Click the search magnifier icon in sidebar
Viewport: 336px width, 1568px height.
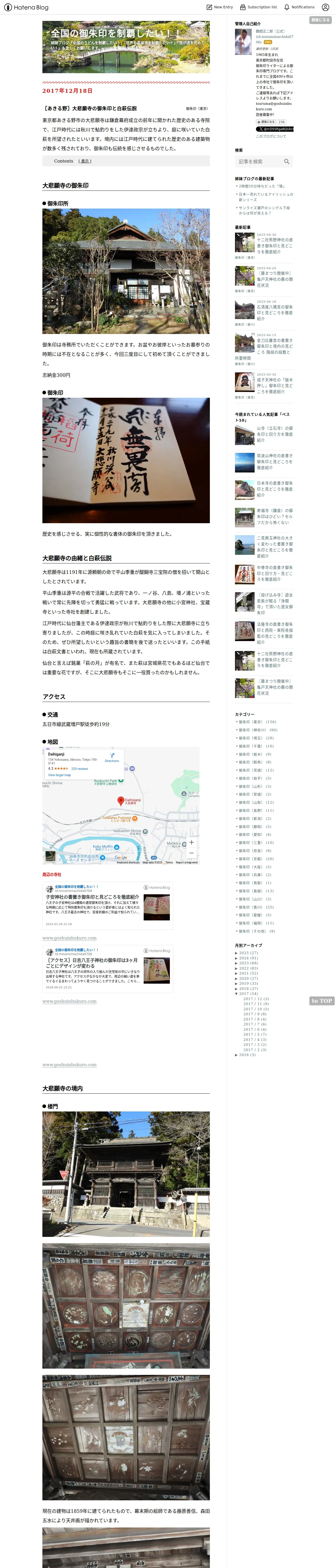[287, 161]
